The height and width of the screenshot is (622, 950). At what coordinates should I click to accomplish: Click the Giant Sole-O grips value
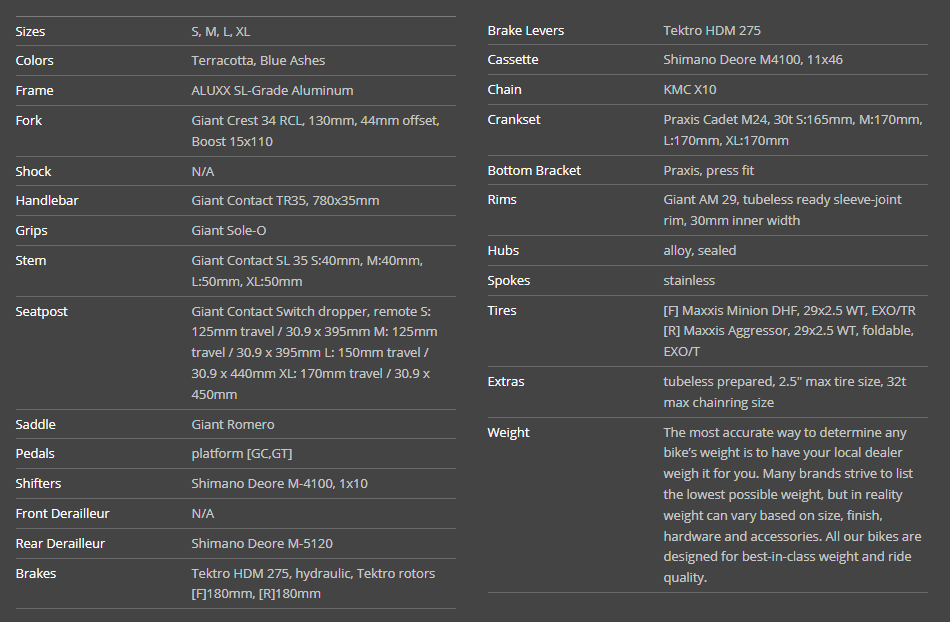(x=229, y=231)
